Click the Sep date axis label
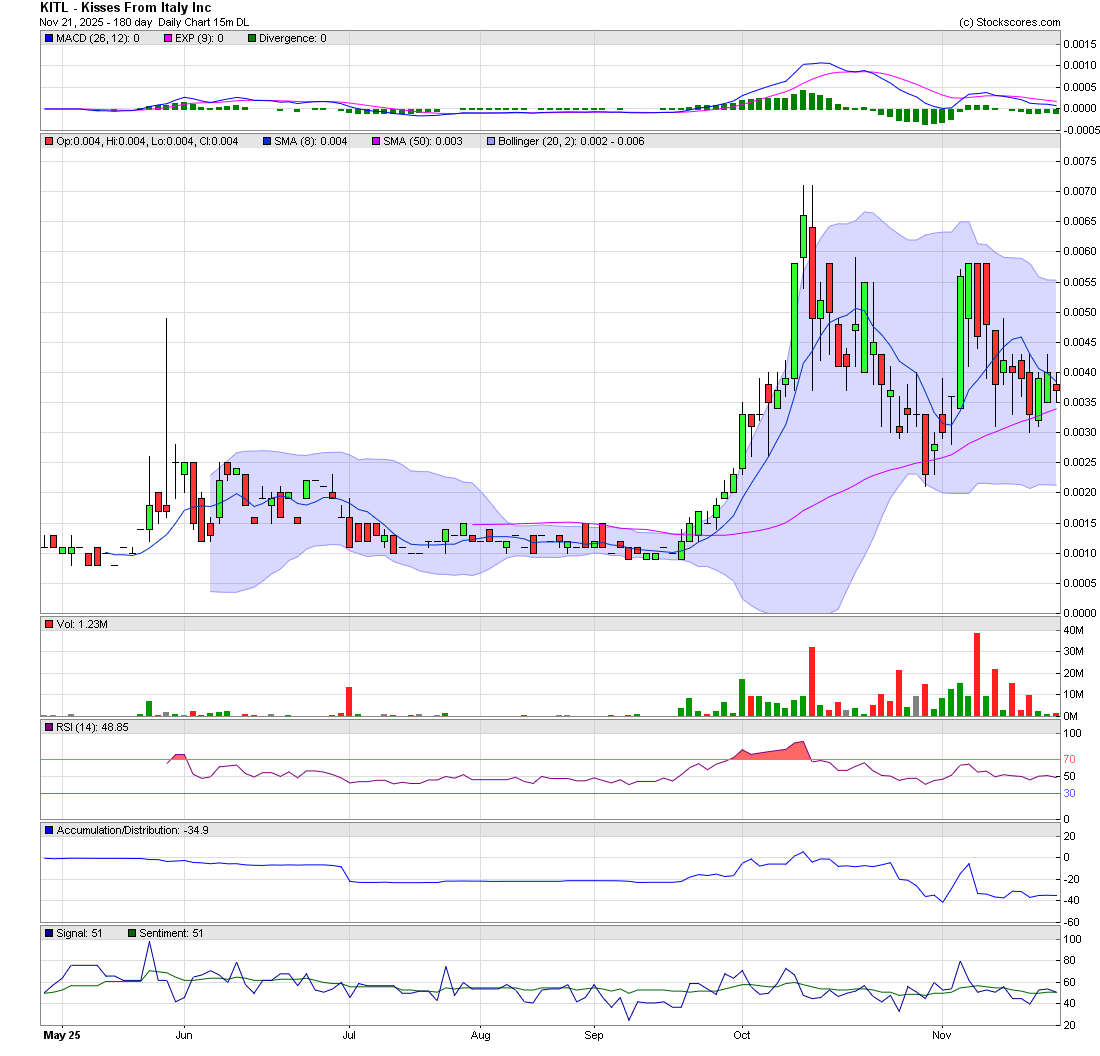1100x1056 pixels. coord(593,1036)
